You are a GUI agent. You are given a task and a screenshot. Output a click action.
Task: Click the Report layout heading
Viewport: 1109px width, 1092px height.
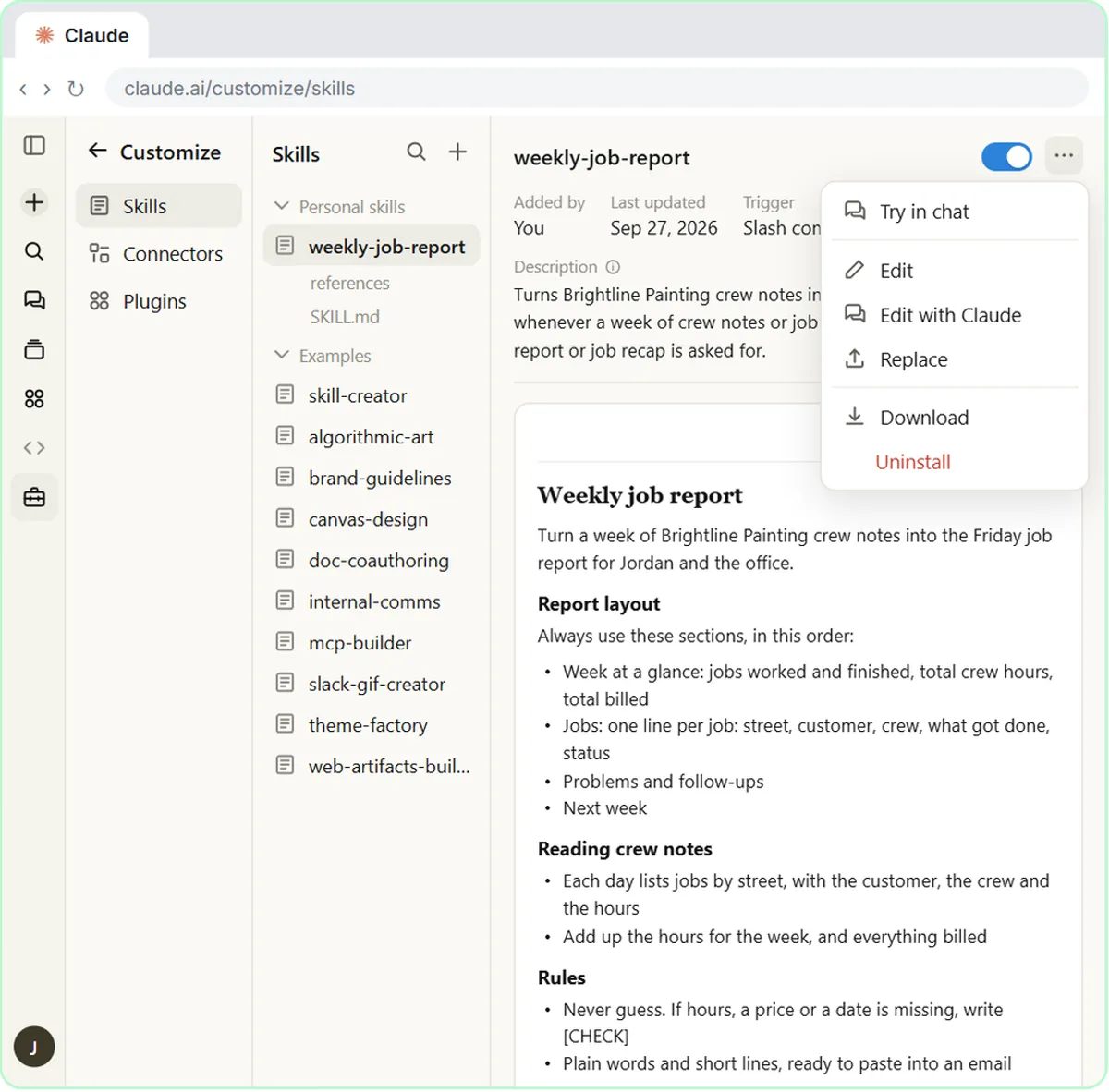click(x=599, y=604)
